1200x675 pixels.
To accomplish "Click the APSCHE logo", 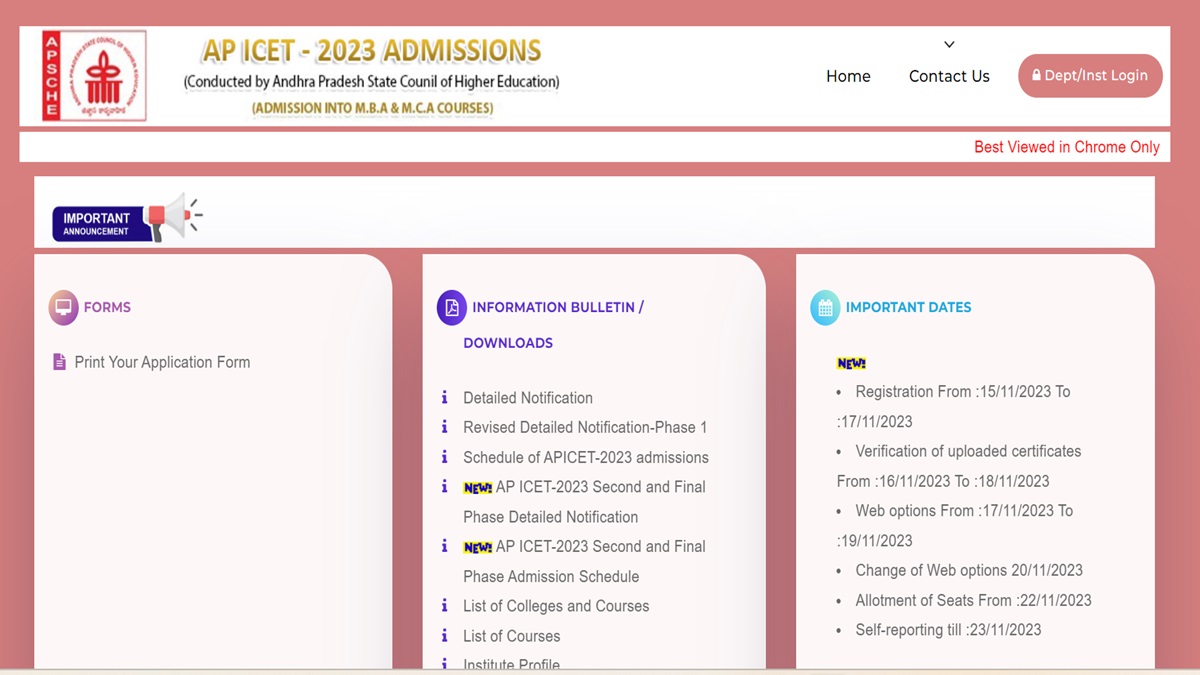I will 94,76.
